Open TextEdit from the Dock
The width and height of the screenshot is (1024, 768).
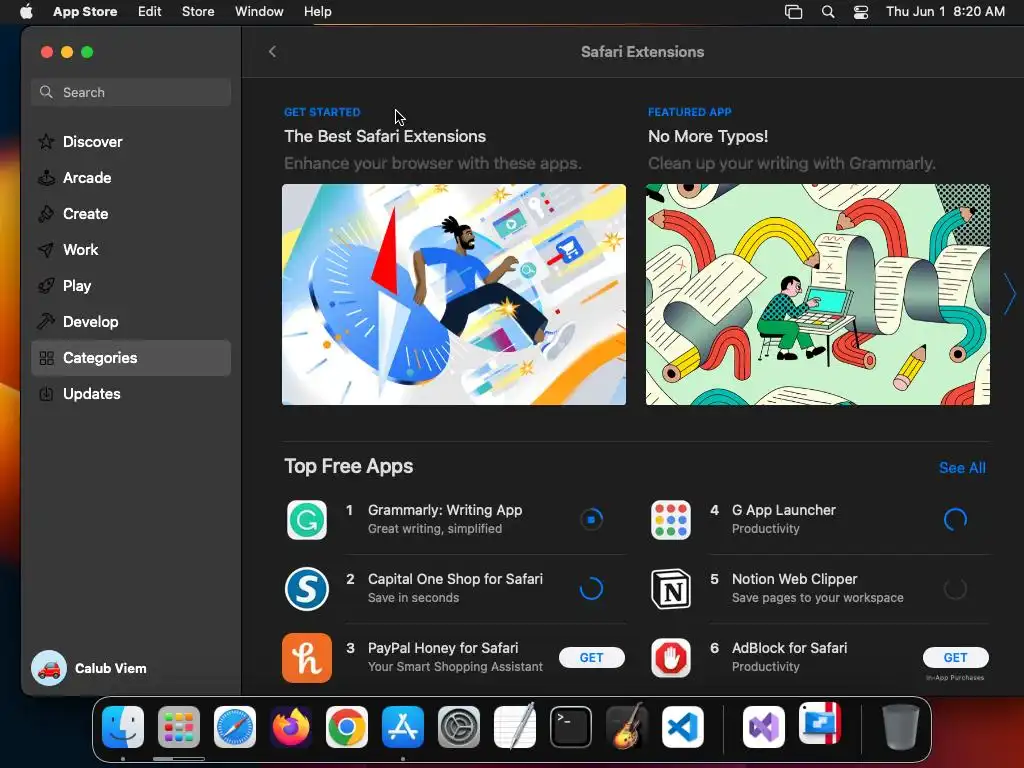pyautogui.click(x=515, y=727)
